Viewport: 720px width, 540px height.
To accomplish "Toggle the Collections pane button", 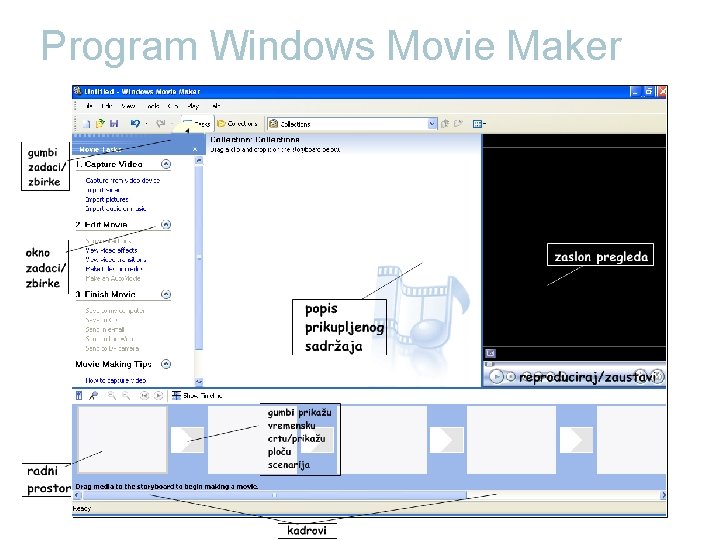I will tap(237, 124).
